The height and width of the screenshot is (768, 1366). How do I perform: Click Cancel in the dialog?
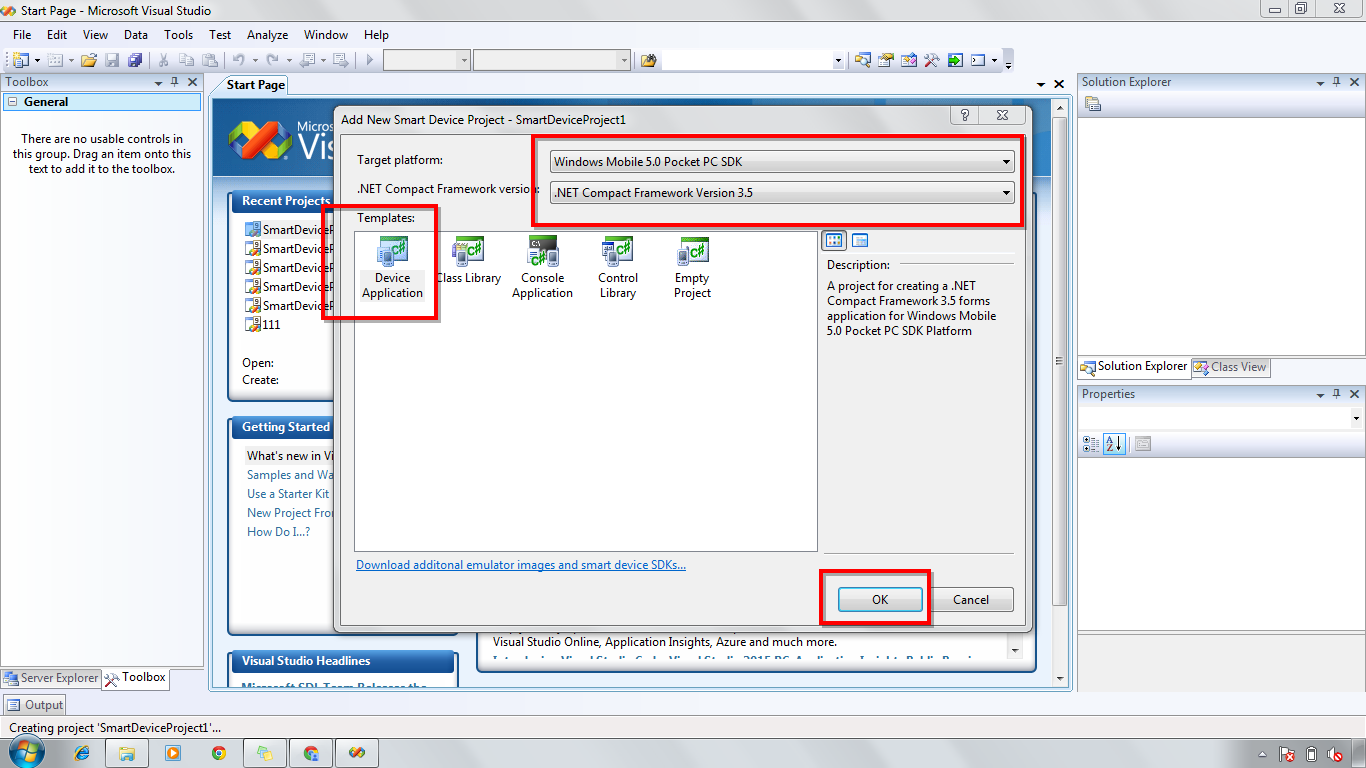(x=971, y=600)
